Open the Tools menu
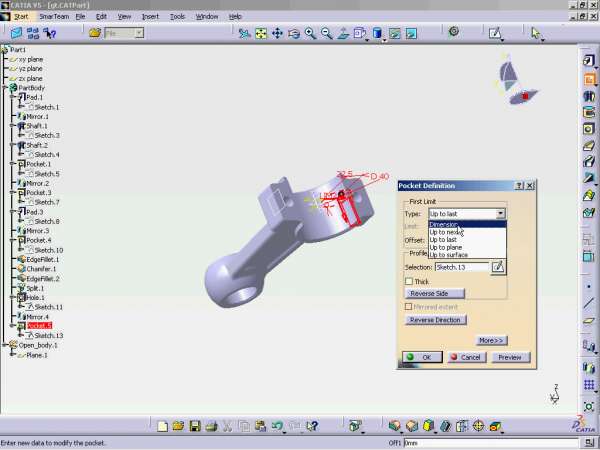The height and width of the screenshot is (450, 600). (x=178, y=16)
